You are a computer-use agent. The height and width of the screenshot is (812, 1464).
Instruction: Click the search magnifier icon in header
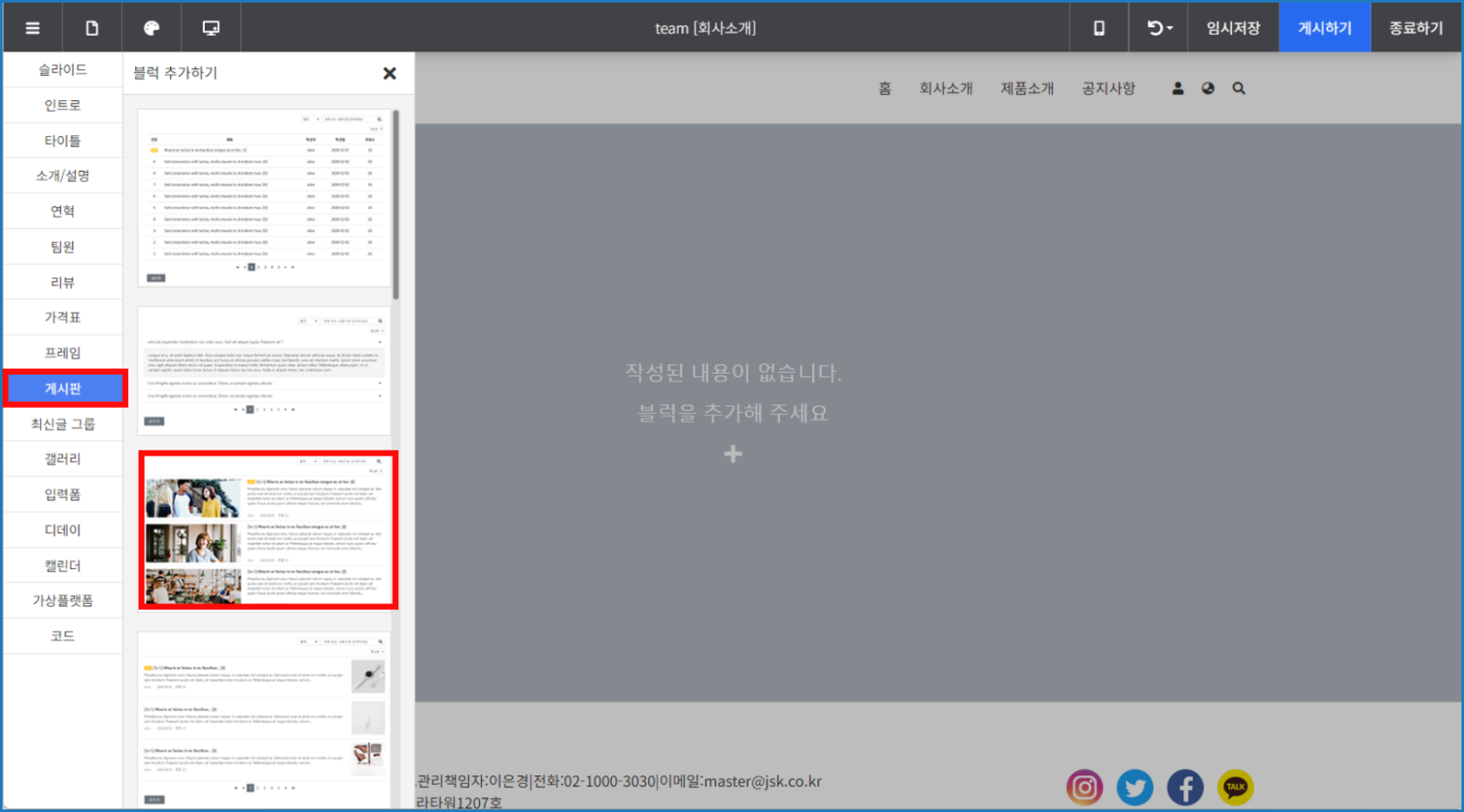click(x=1238, y=88)
